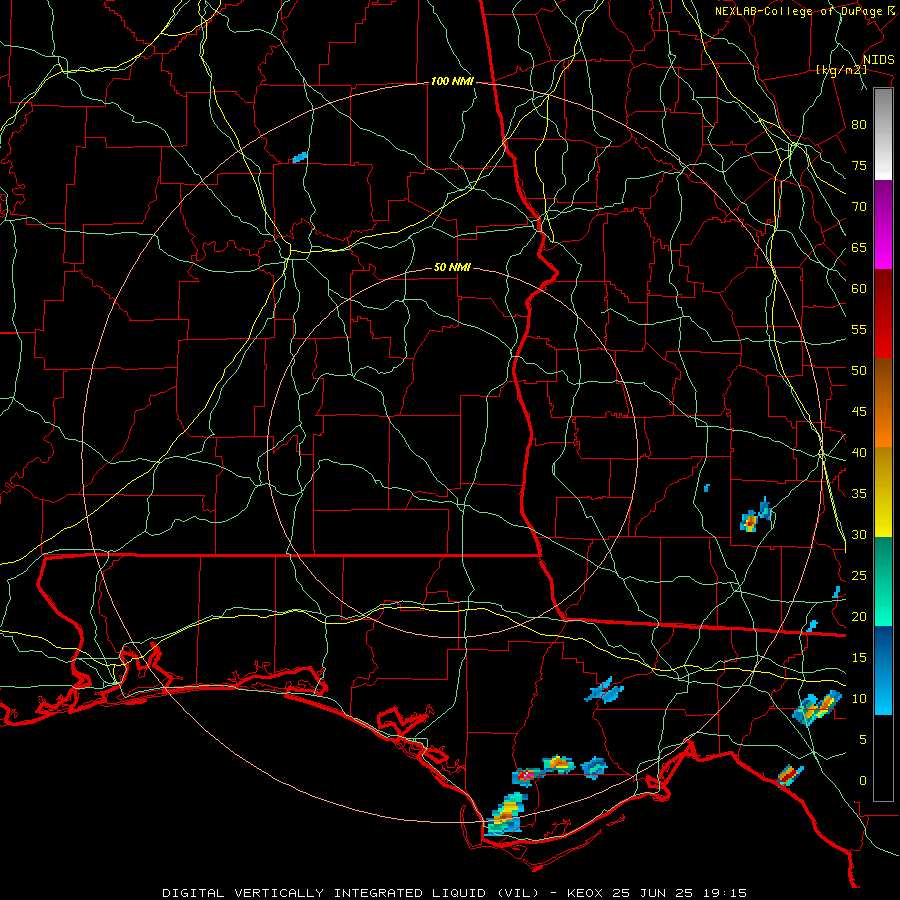Click the 50 scale value
This screenshot has height=900, width=900.
tap(859, 370)
